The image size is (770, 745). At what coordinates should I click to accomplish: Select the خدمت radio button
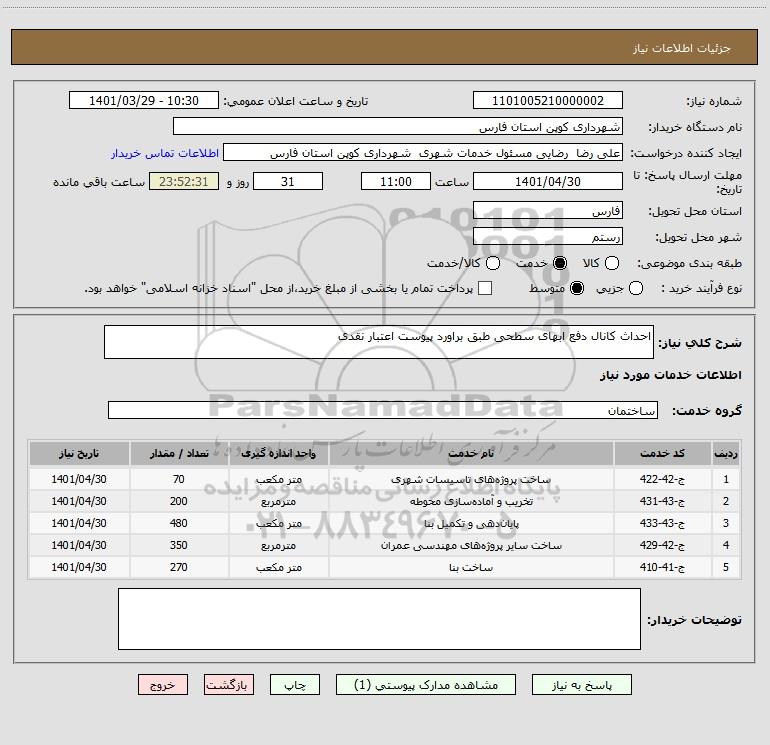click(559, 263)
